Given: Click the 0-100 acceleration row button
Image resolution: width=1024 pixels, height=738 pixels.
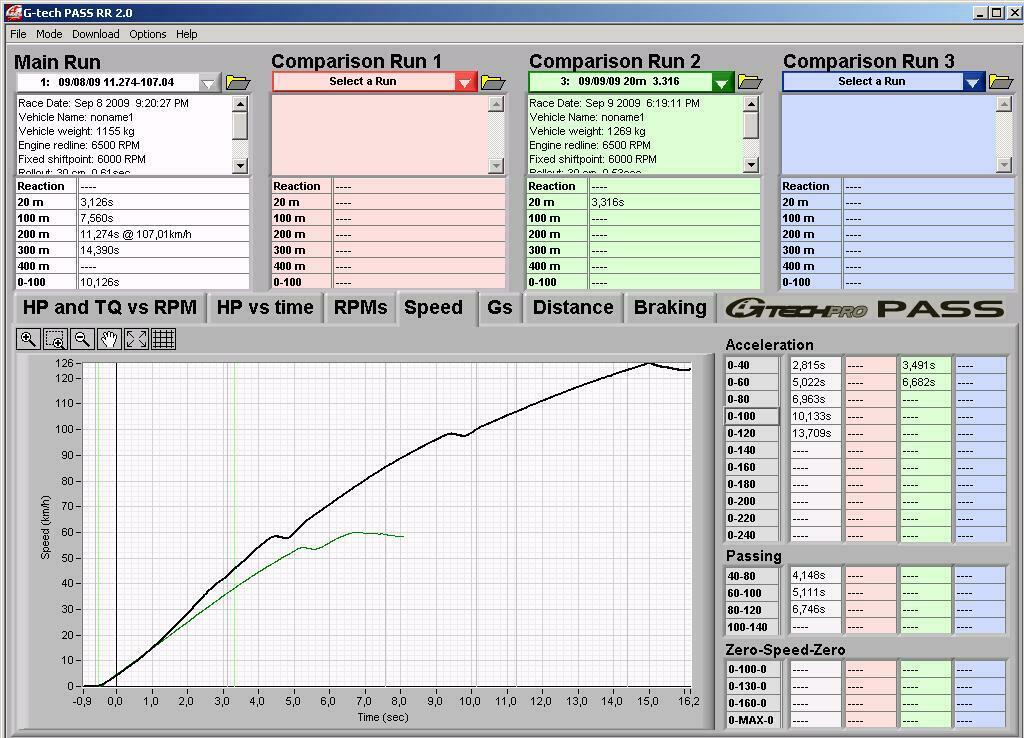Looking at the screenshot, I should point(752,417).
